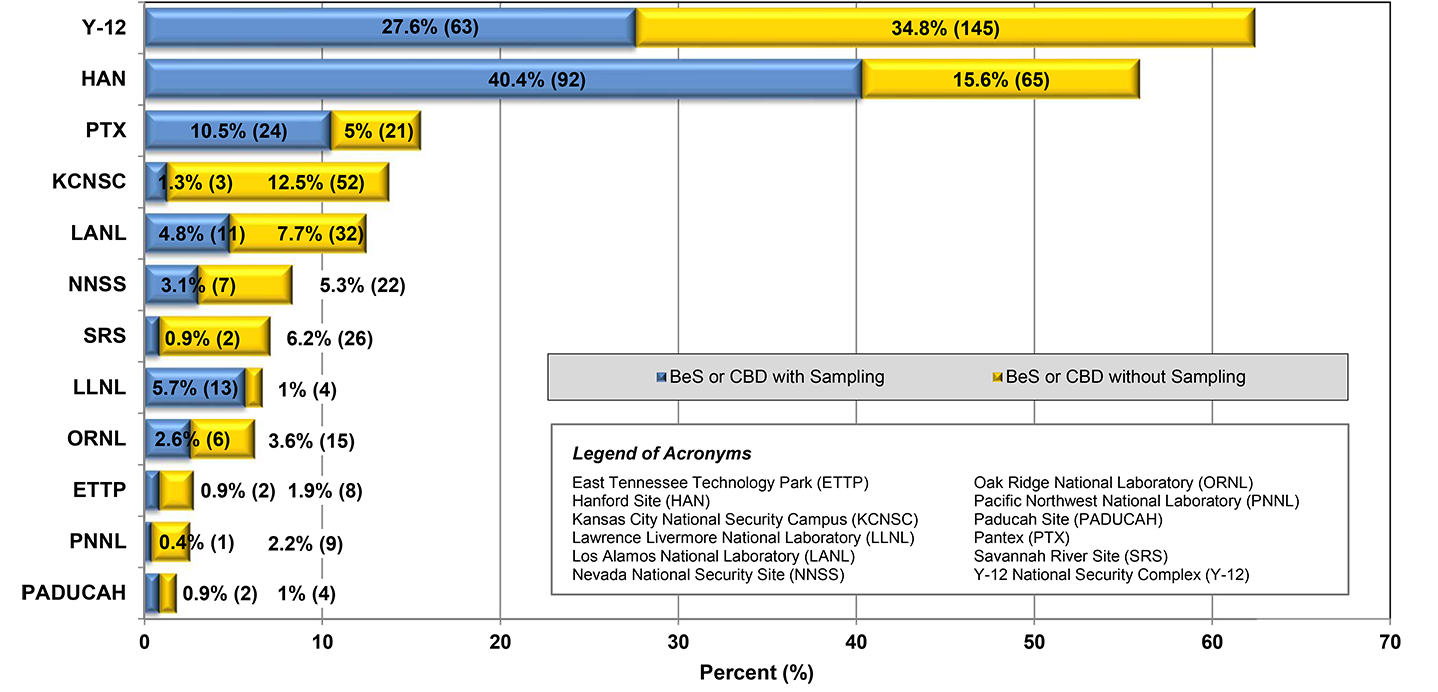This screenshot has width=1438, height=692.
Task: Select the SRS axis category label
Action: coord(106,336)
